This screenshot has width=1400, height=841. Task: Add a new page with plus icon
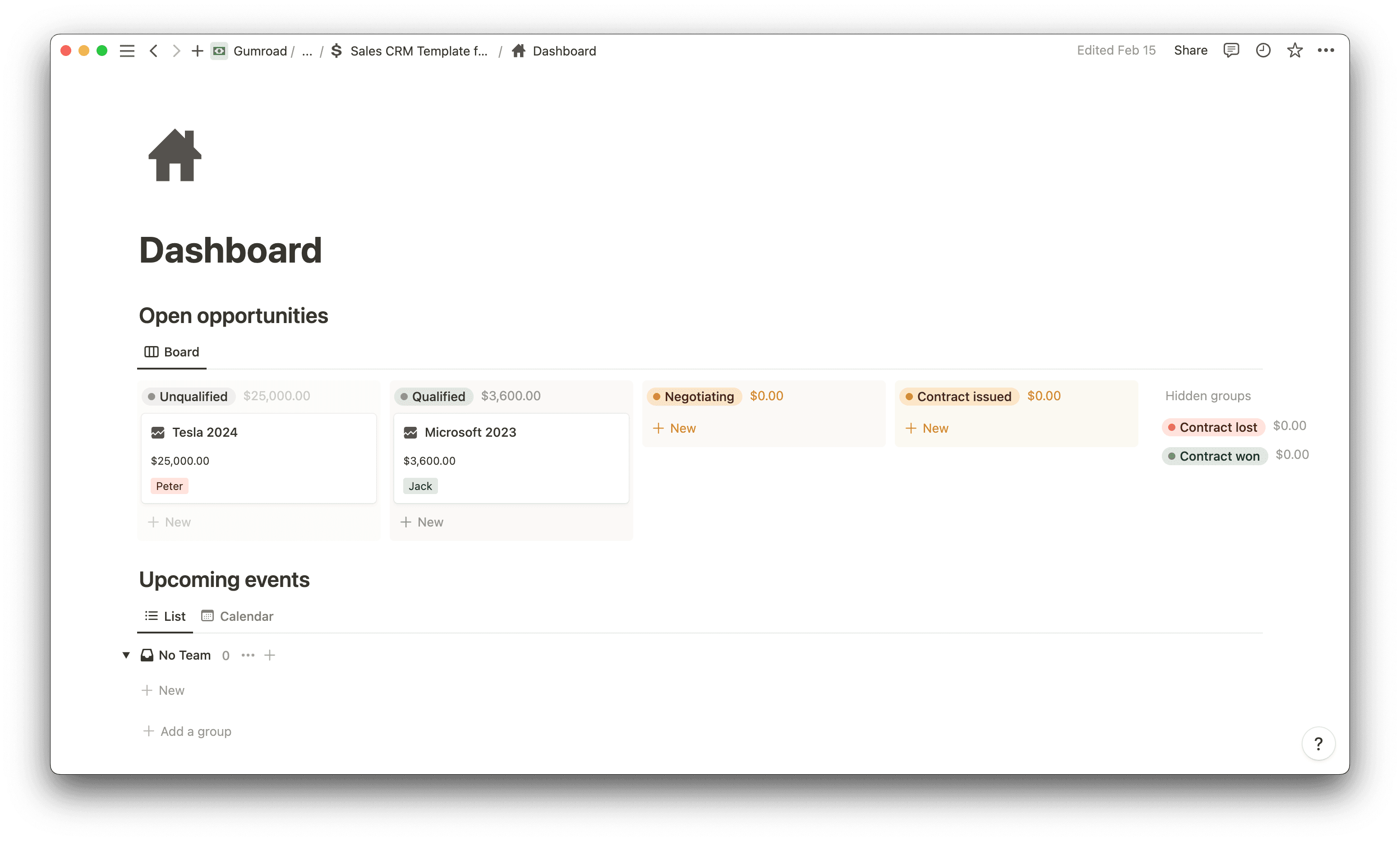(x=197, y=51)
